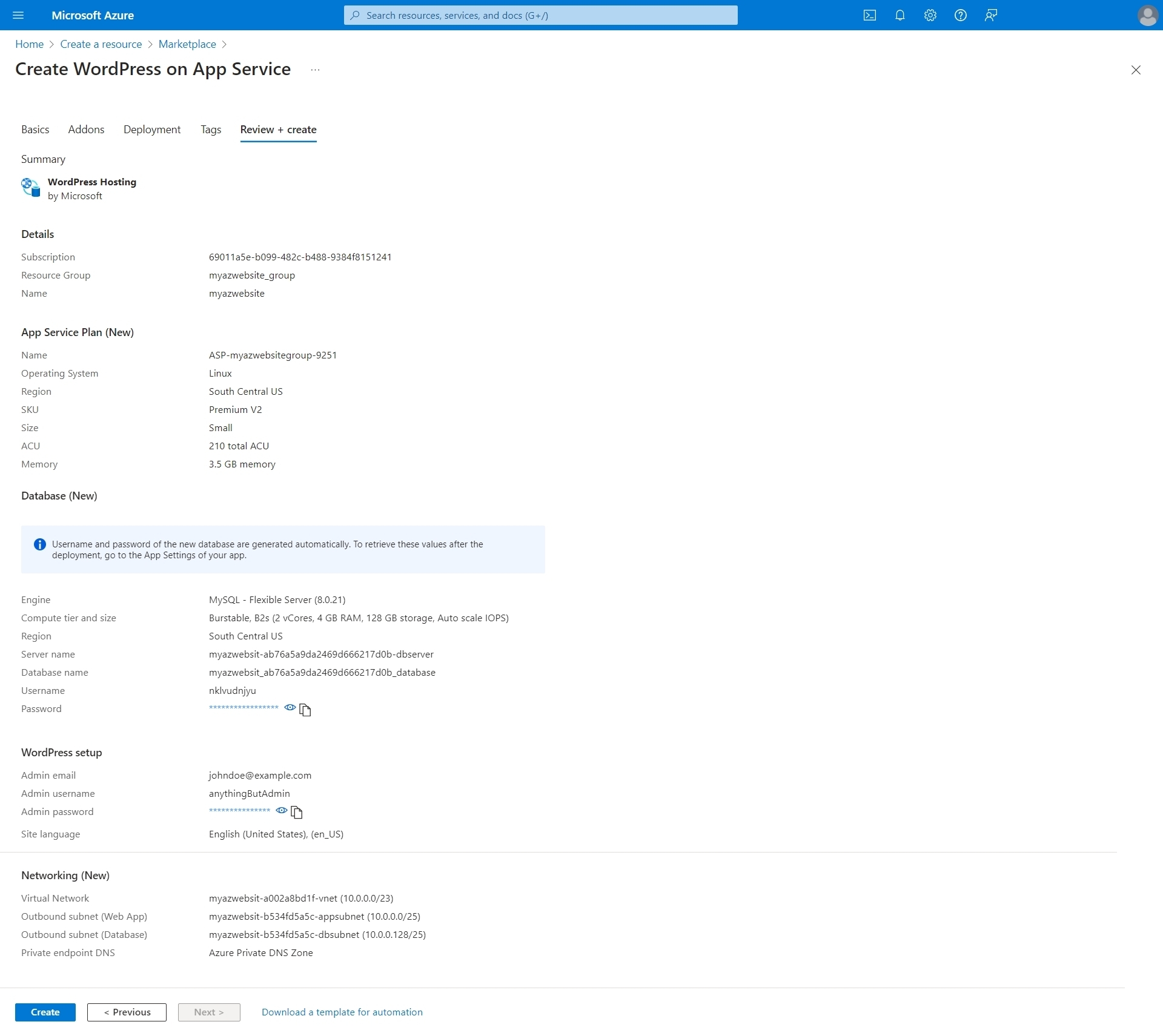The width and height of the screenshot is (1163, 1036).
Task: Open the account avatar menu
Action: 1148,15
